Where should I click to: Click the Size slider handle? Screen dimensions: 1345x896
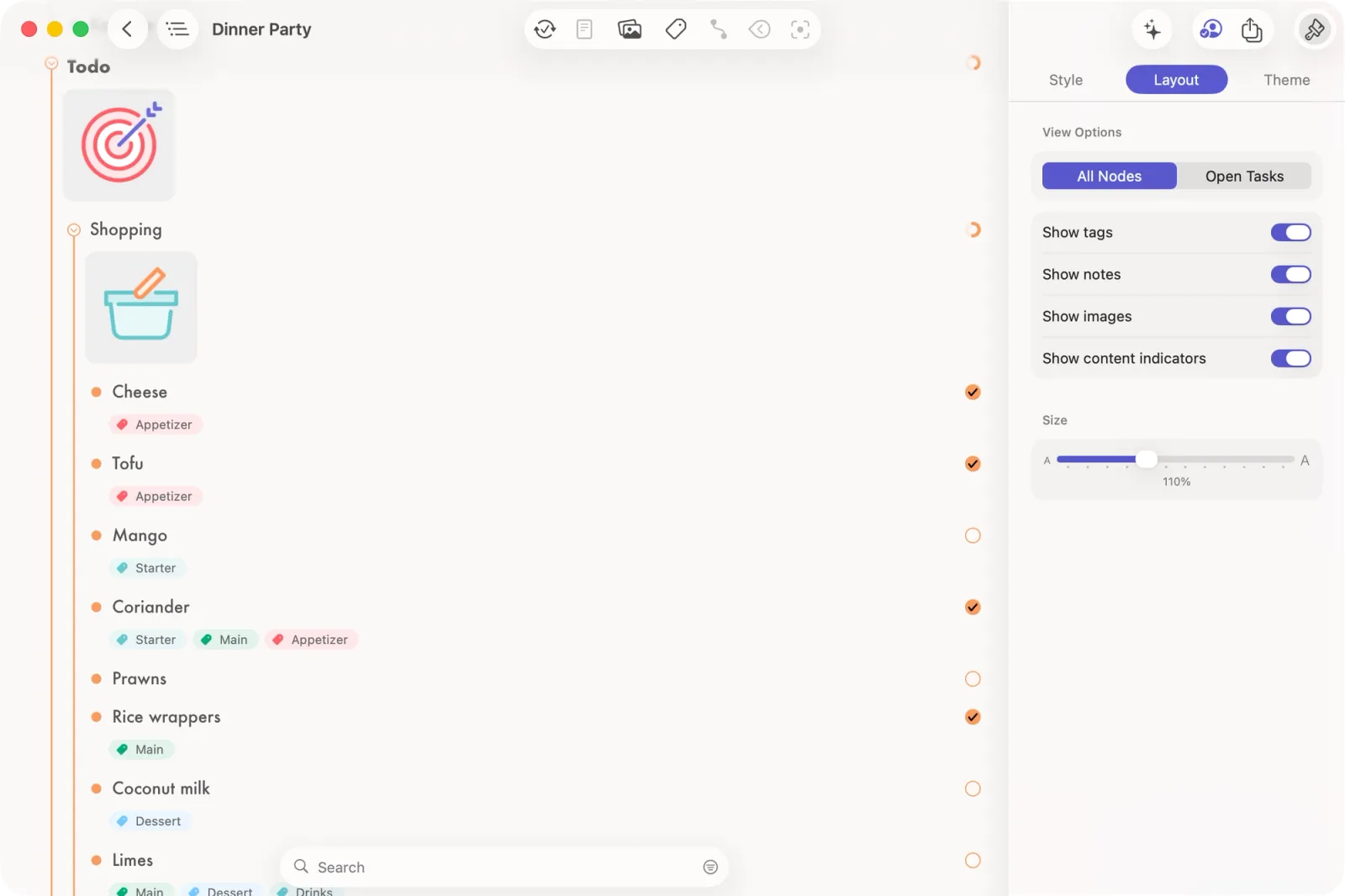click(x=1147, y=460)
